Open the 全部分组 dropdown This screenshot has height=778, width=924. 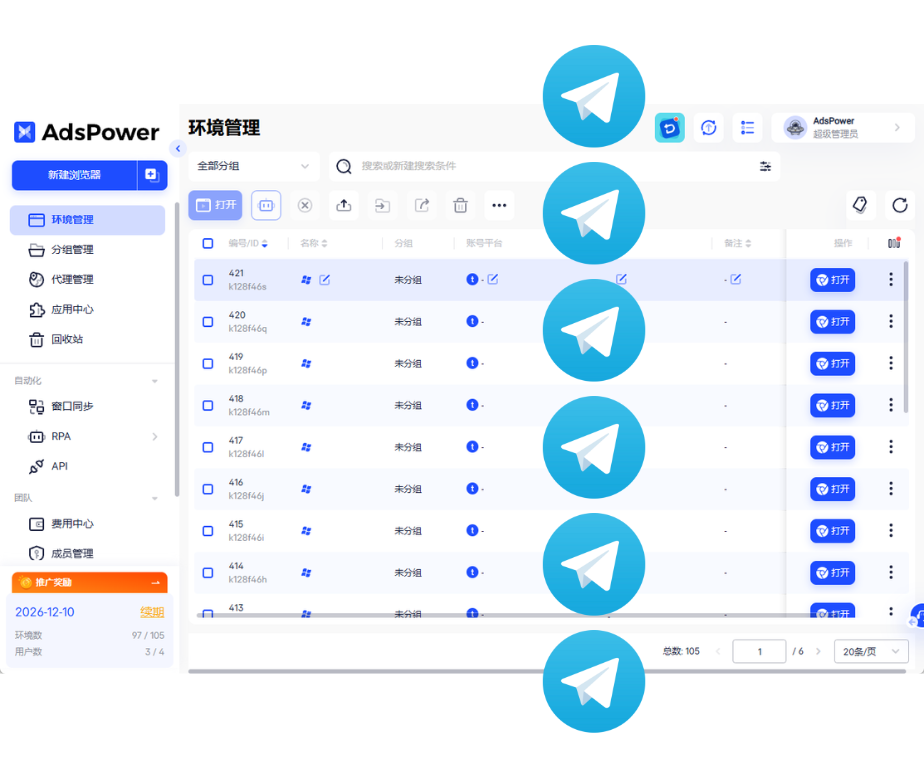pyautogui.click(x=253, y=166)
